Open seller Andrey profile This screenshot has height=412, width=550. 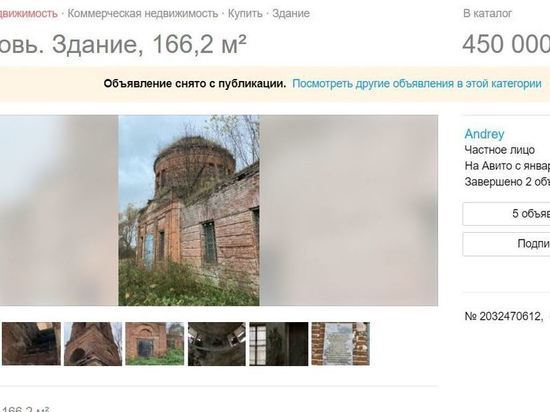(x=484, y=134)
